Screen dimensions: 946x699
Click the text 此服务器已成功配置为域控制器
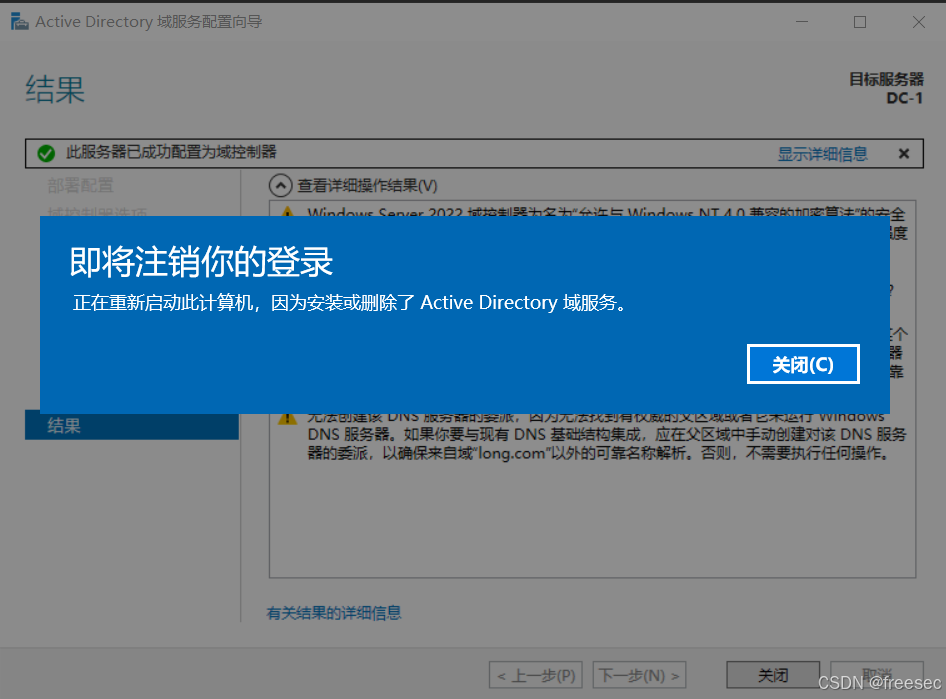171,152
